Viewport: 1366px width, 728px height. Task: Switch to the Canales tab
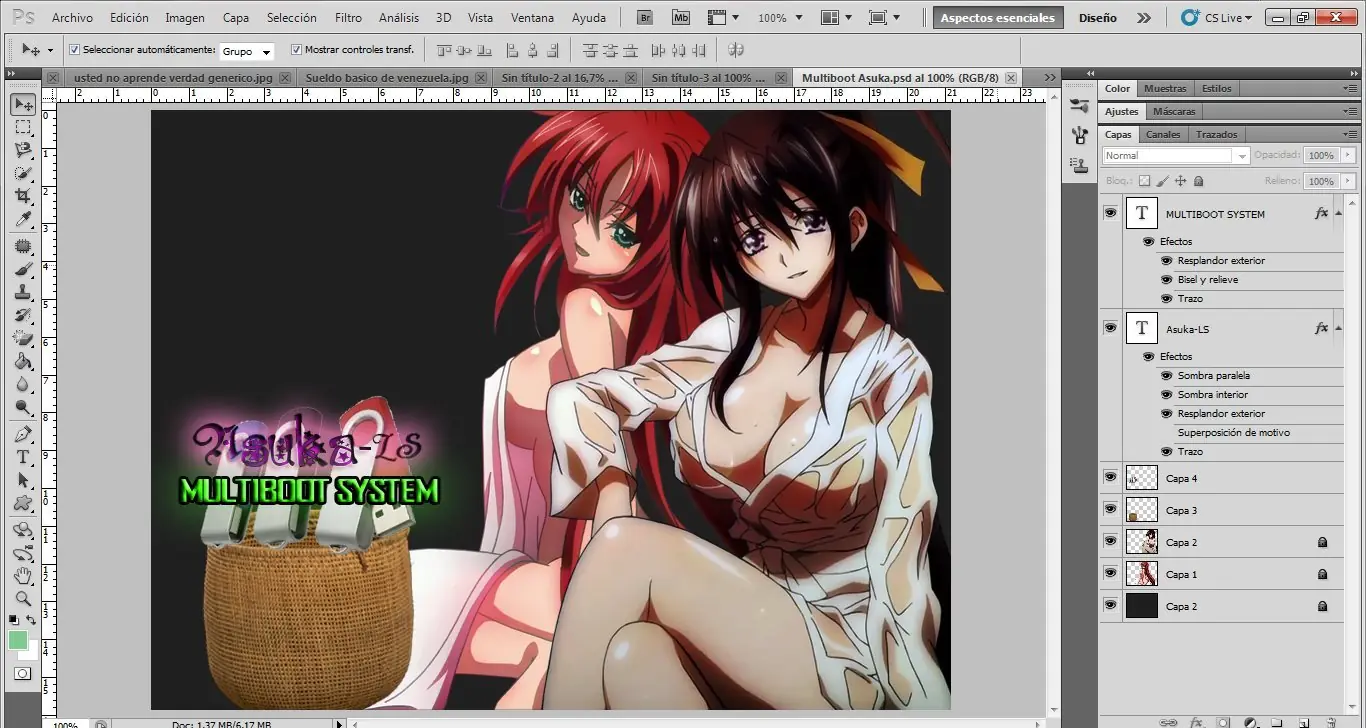[1163, 134]
